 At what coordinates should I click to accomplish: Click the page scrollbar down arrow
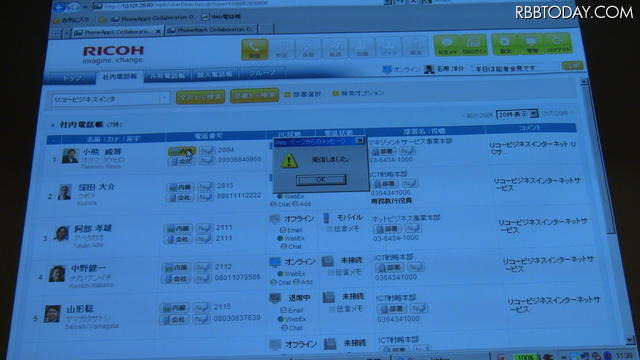point(630,340)
